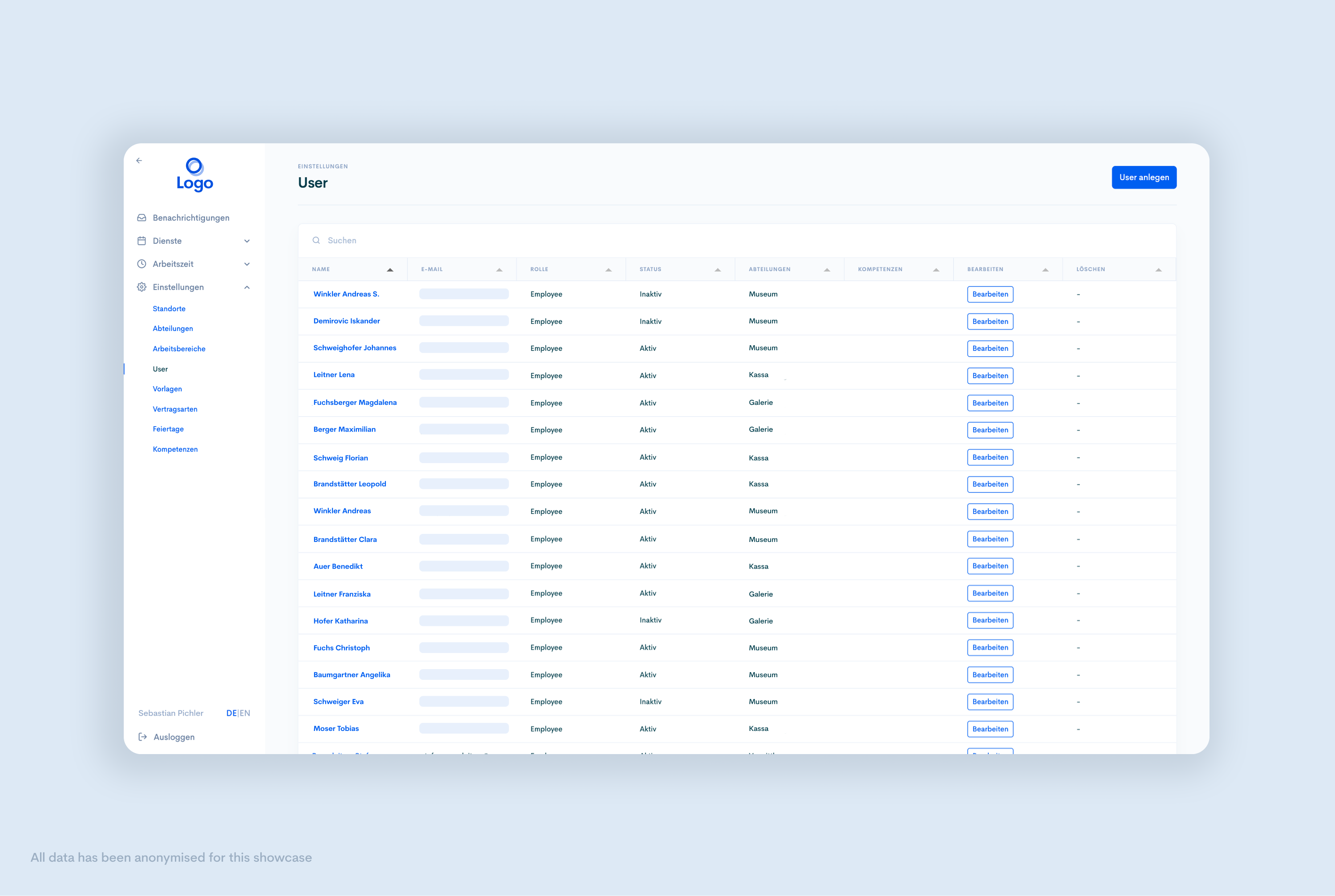Expand the Arbeitszeit menu chevron
1335x896 pixels.
click(247, 264)
